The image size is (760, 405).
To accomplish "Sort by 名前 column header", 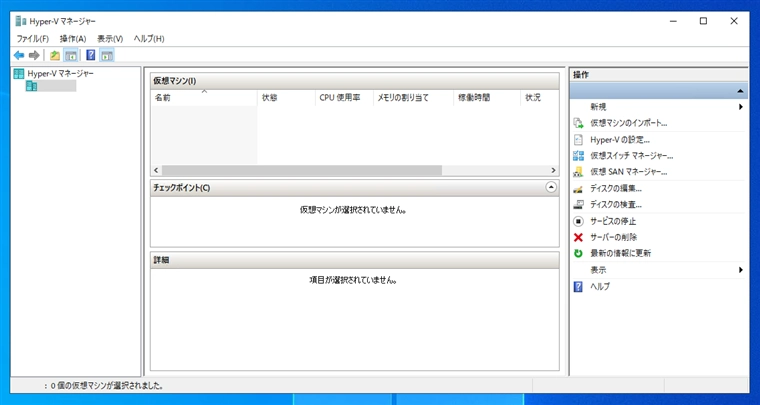I will coord(204,98).
